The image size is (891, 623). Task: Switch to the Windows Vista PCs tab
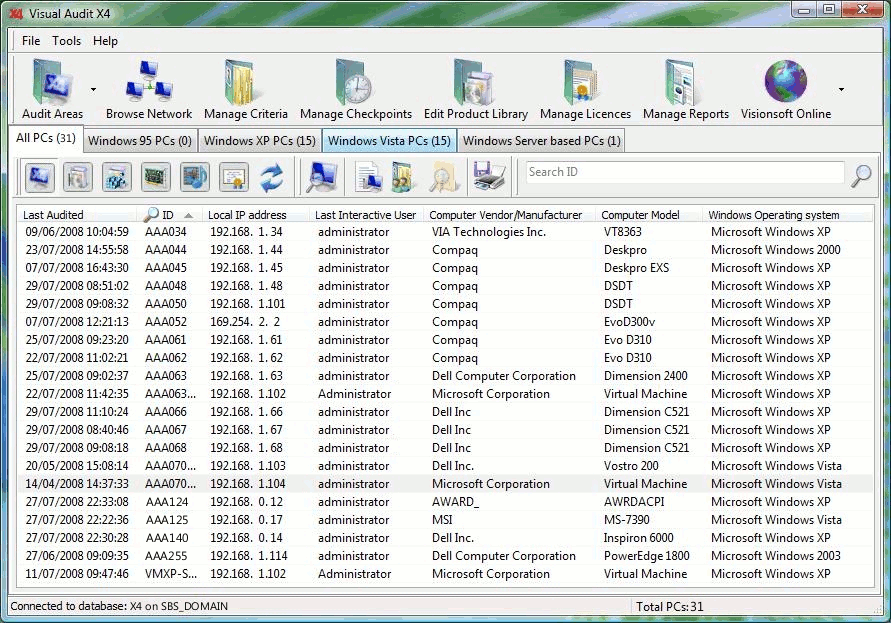tap(389, 141)
